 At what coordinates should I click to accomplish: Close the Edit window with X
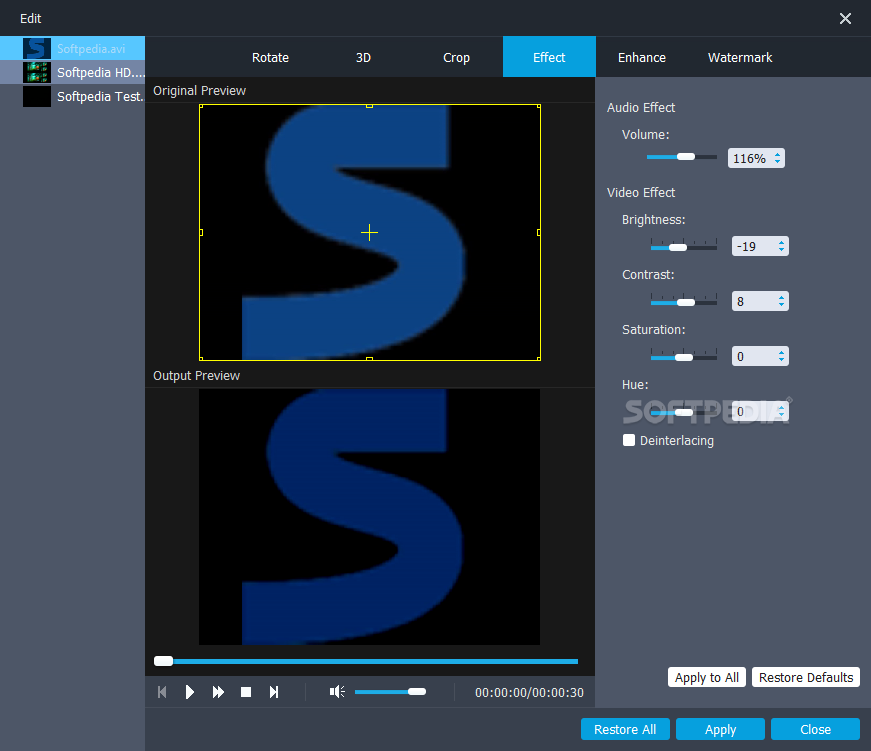coord(845,19)
